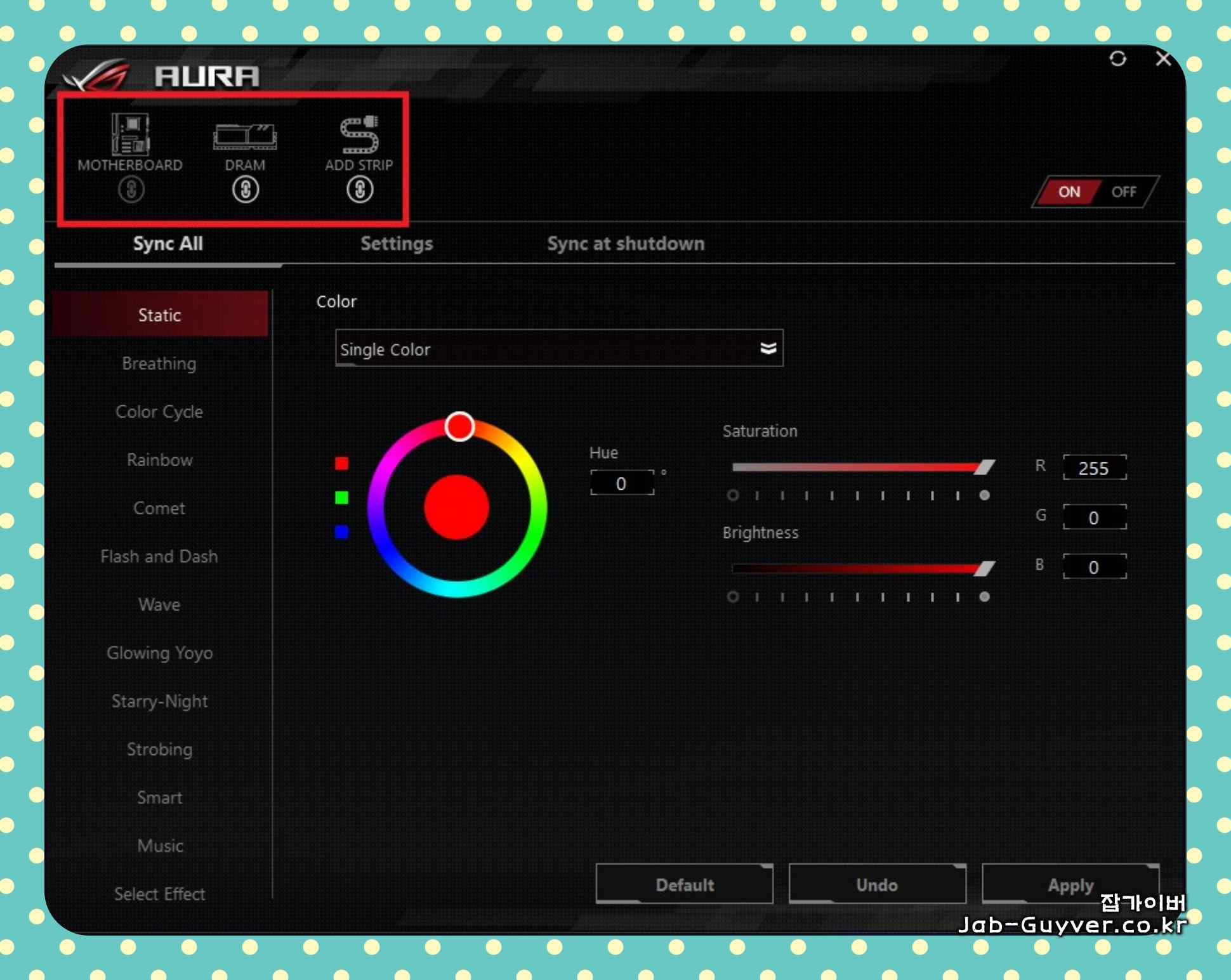Click the Add Strip device icon
Screen dimensions: 1231x980
pos(359,134)
